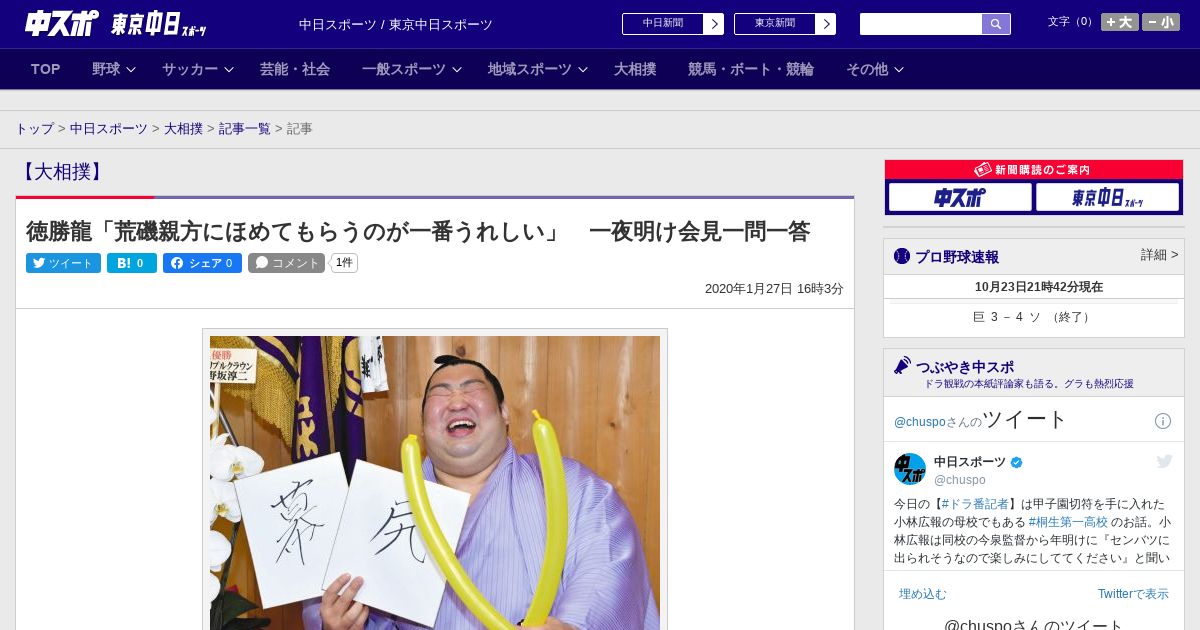Open the 大相撲 navigation item
Viewport: 1200px width, 630px height.
(635, 69)
